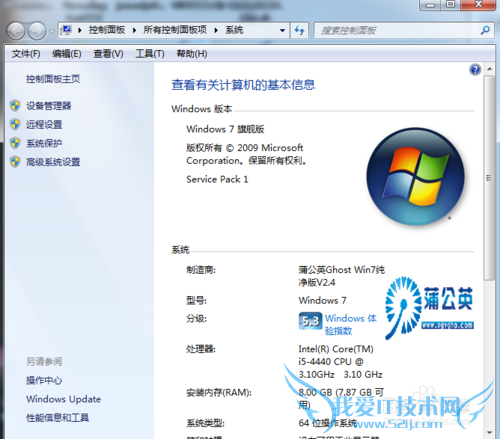
Task: Open the address bar history dropdown
Action: click(x=283, y=30)
